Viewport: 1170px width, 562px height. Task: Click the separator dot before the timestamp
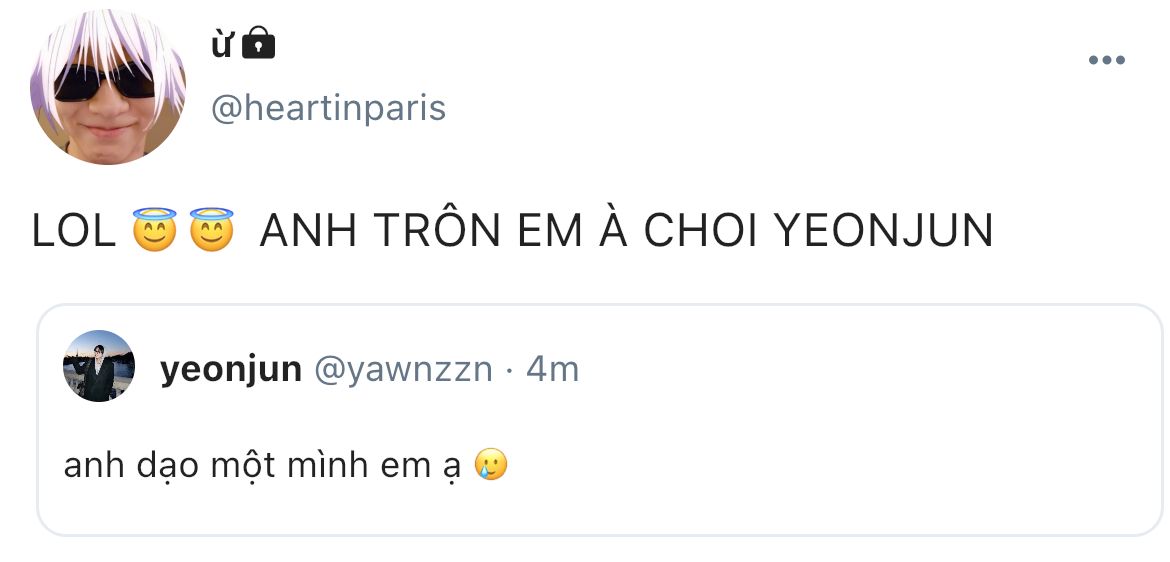509,370
